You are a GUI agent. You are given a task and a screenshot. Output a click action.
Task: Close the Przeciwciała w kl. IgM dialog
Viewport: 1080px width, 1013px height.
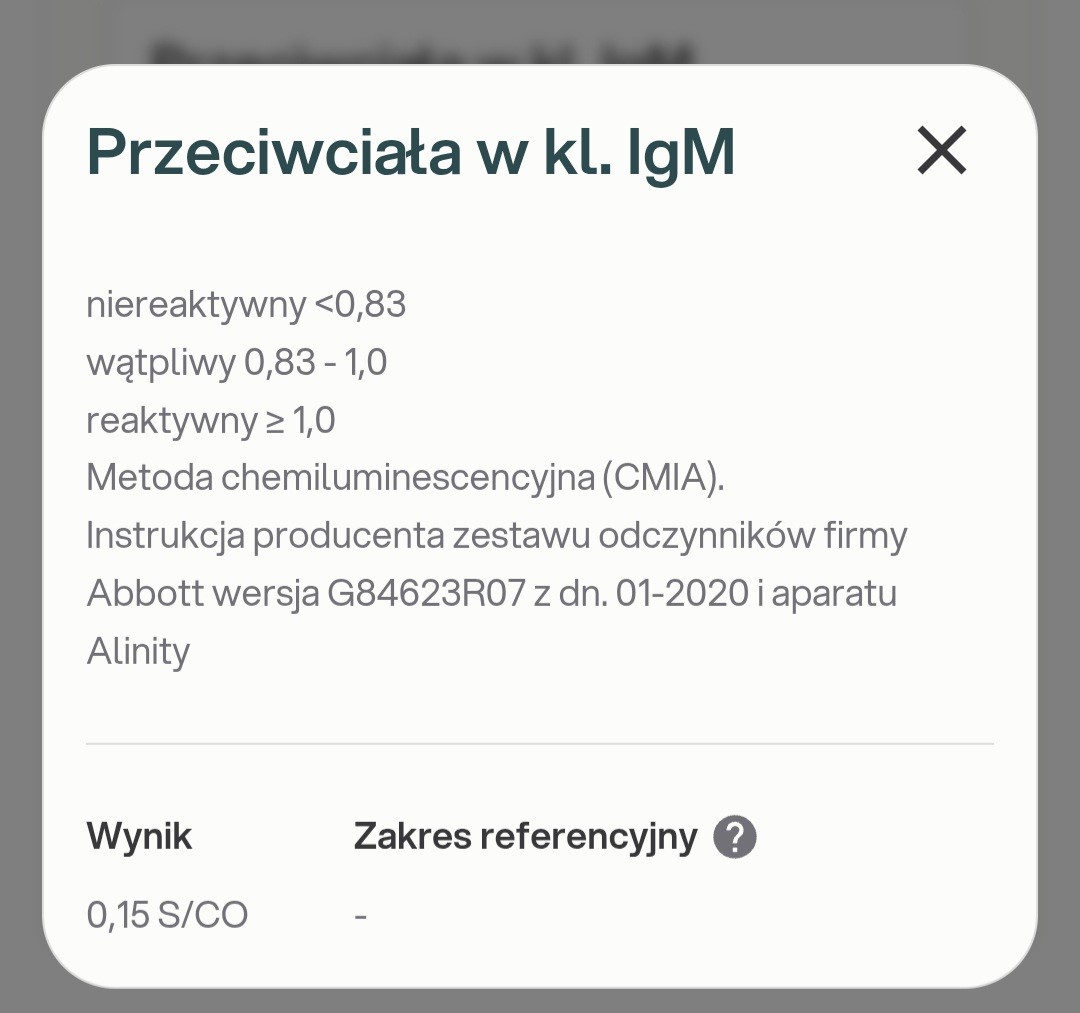pyautogui.click(x=941, y=151)
